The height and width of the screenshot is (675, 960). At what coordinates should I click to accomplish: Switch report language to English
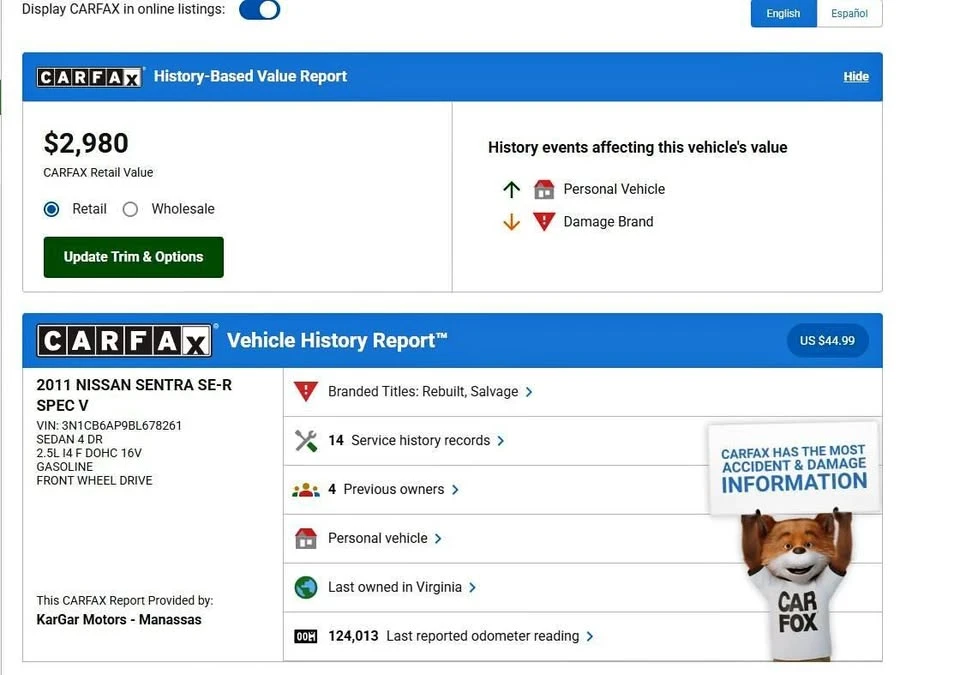[x=783, y=13]
